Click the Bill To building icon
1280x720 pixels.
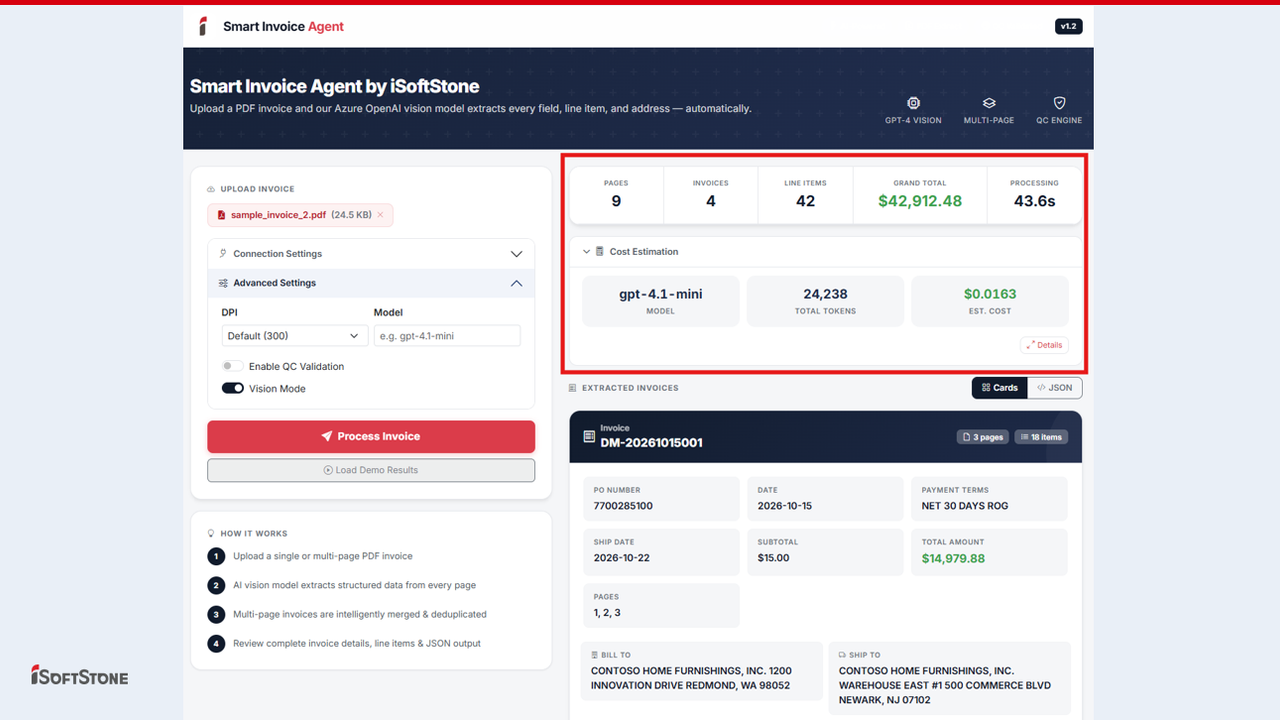pos(594,655)
